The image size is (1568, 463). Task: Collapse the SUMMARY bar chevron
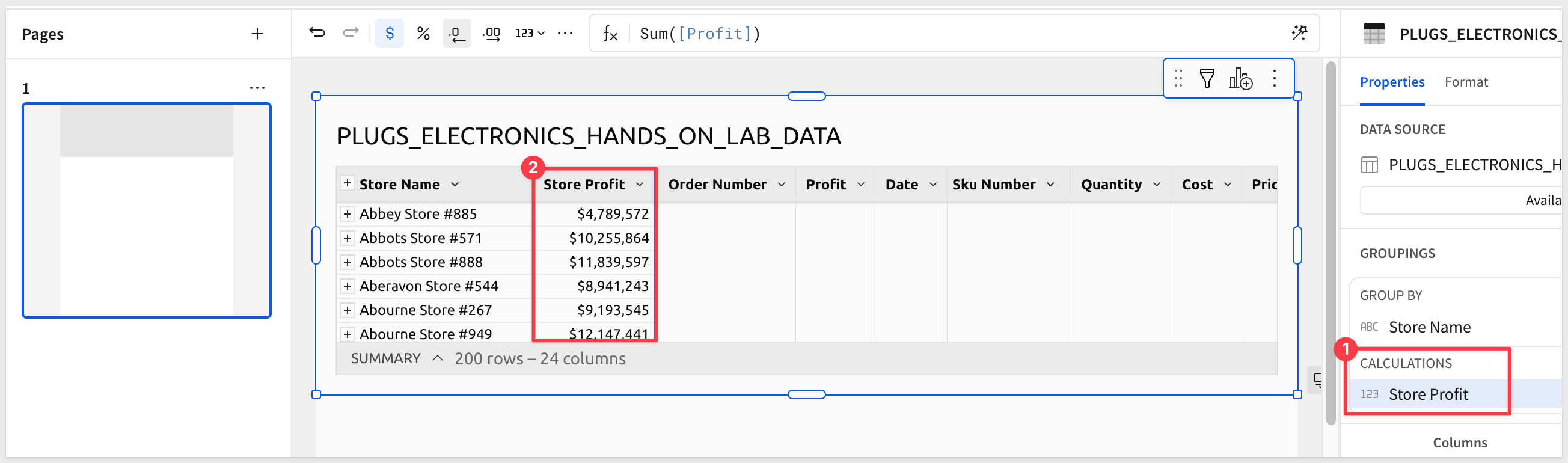[437, 358]
